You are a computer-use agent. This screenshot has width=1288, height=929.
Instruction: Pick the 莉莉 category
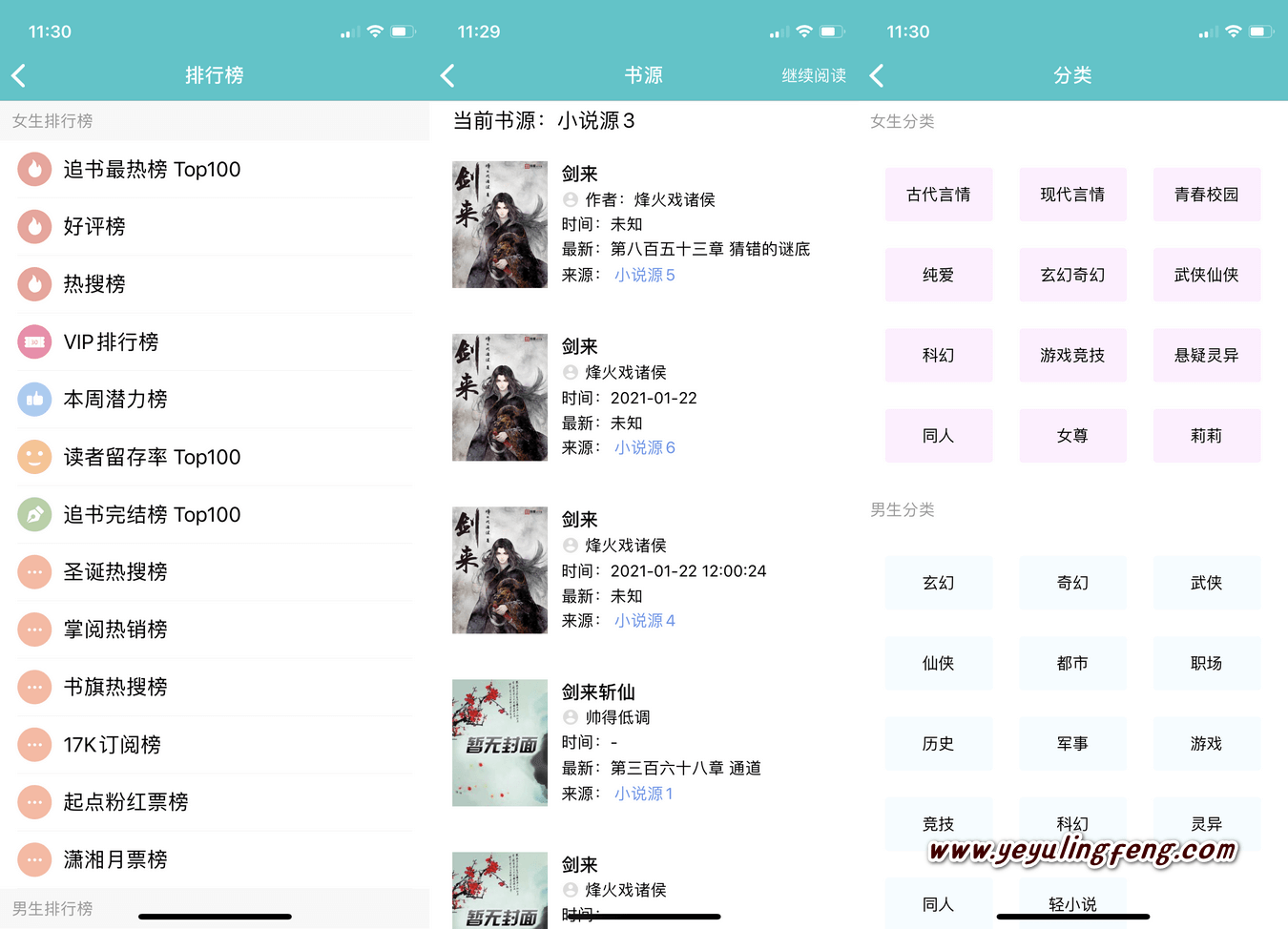1207,436
